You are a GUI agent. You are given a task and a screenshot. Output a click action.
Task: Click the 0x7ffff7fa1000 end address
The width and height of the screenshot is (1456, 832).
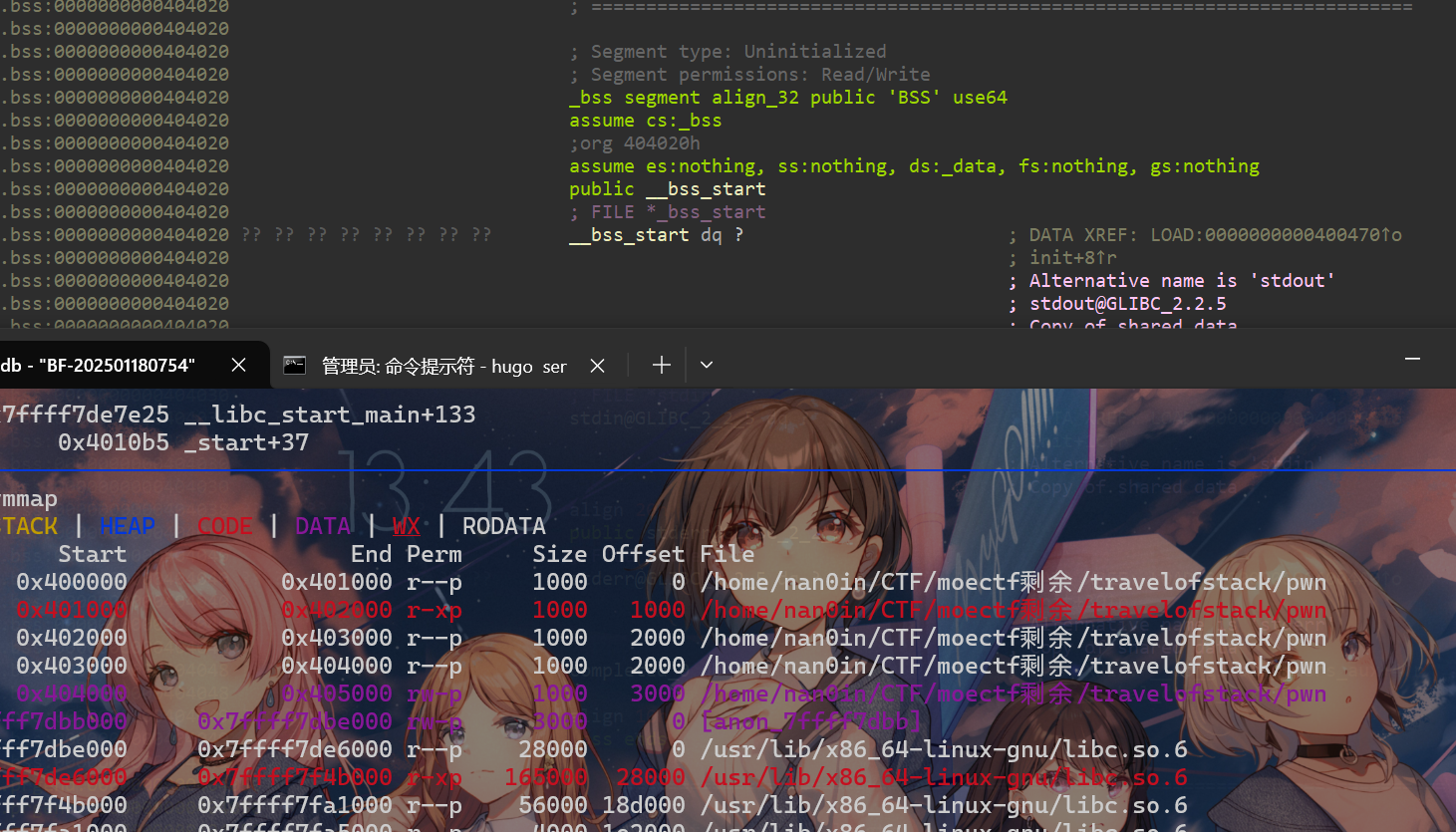295,805
